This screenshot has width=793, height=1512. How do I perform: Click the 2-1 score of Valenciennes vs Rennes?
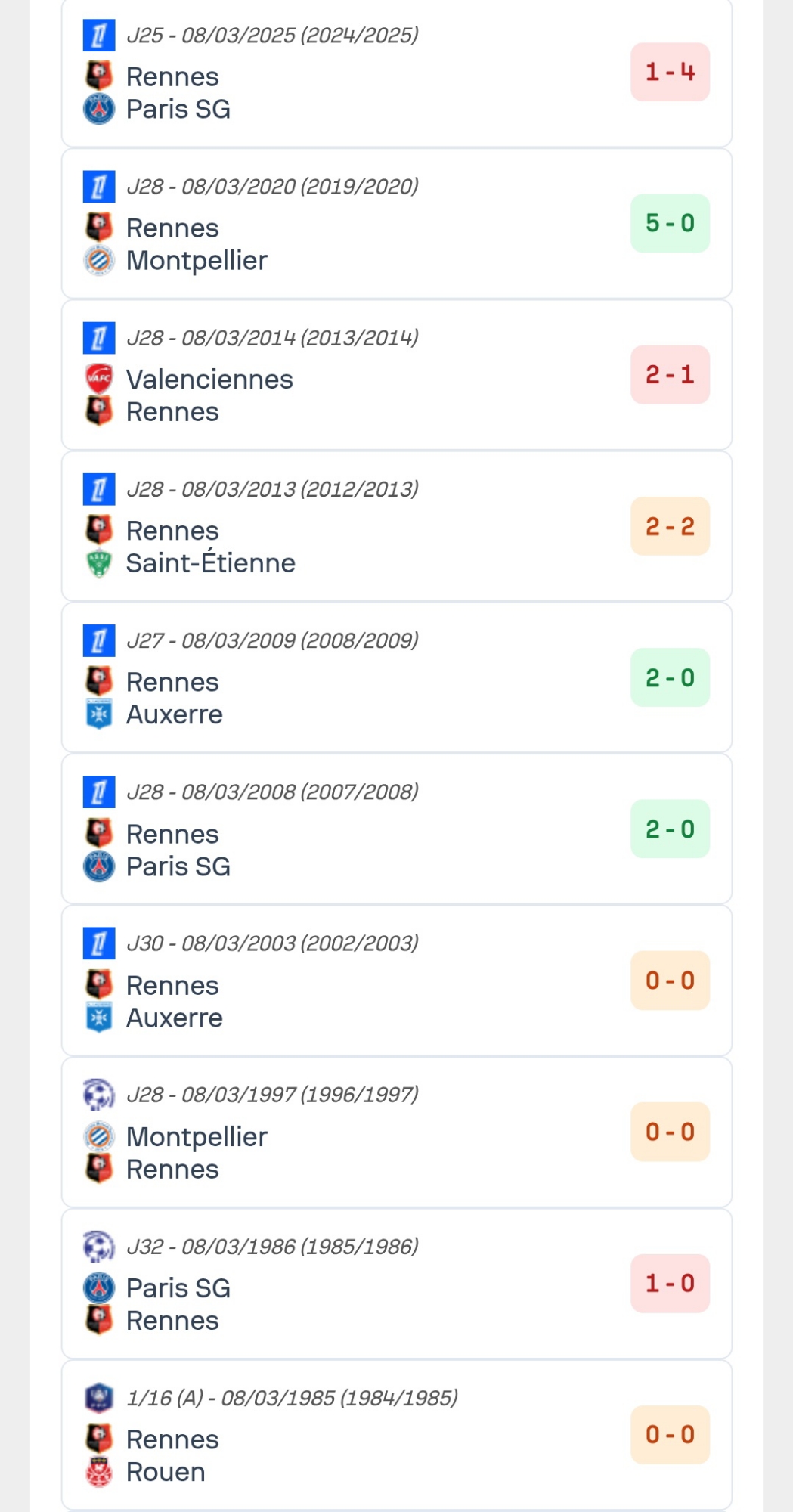click(x=670, y=374)
